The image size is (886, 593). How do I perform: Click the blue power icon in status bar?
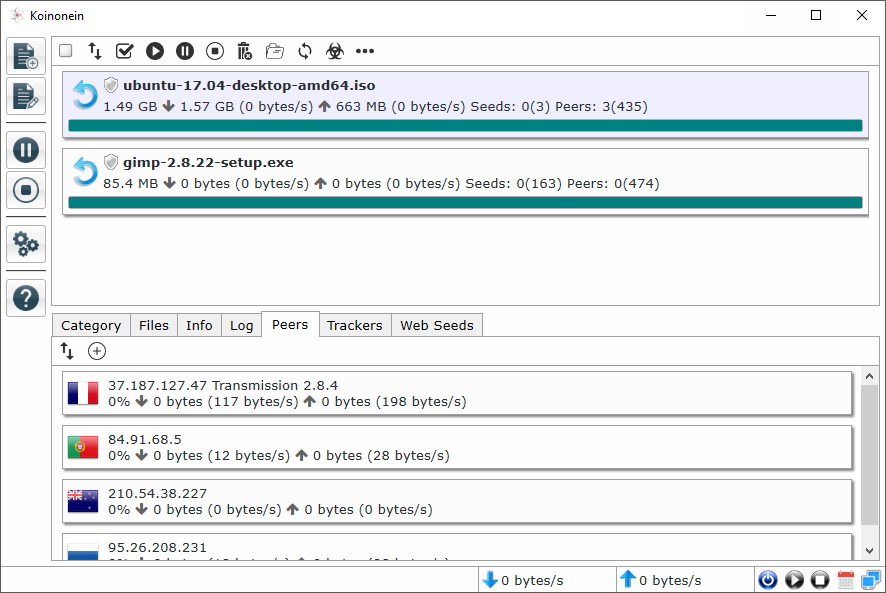768,580
